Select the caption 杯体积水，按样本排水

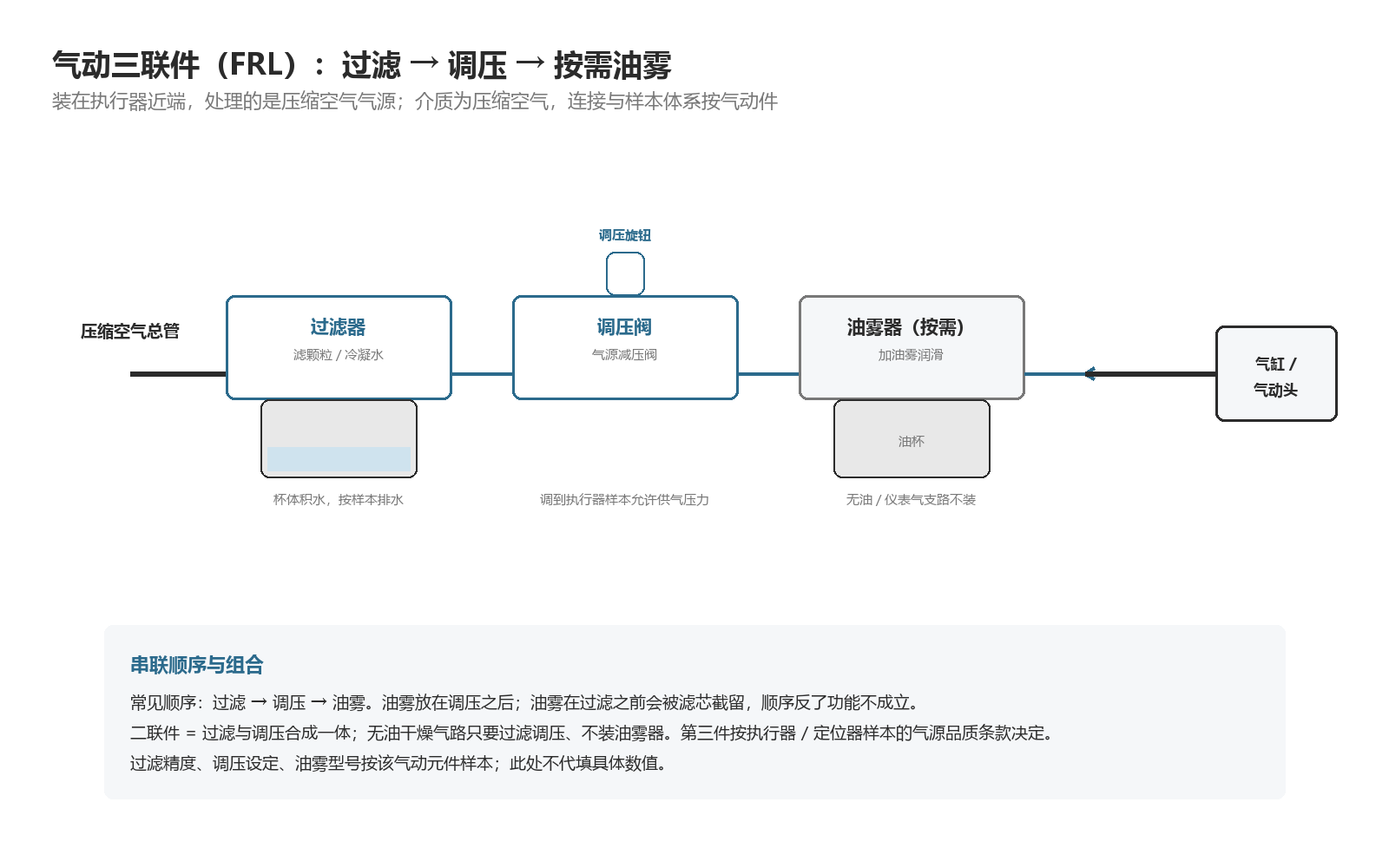339,500
